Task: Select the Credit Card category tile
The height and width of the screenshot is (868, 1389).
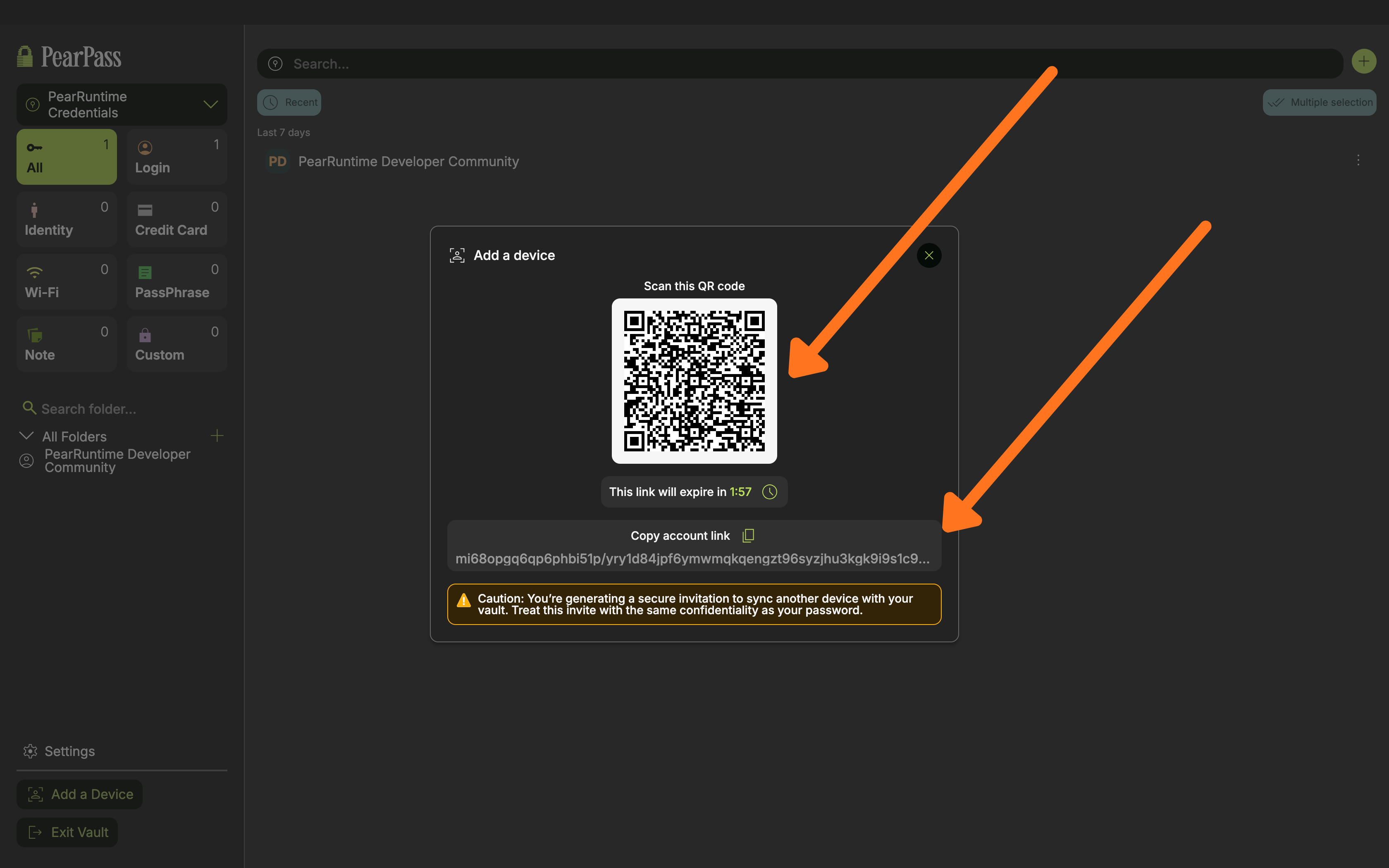Action: (x=177, y=219)
